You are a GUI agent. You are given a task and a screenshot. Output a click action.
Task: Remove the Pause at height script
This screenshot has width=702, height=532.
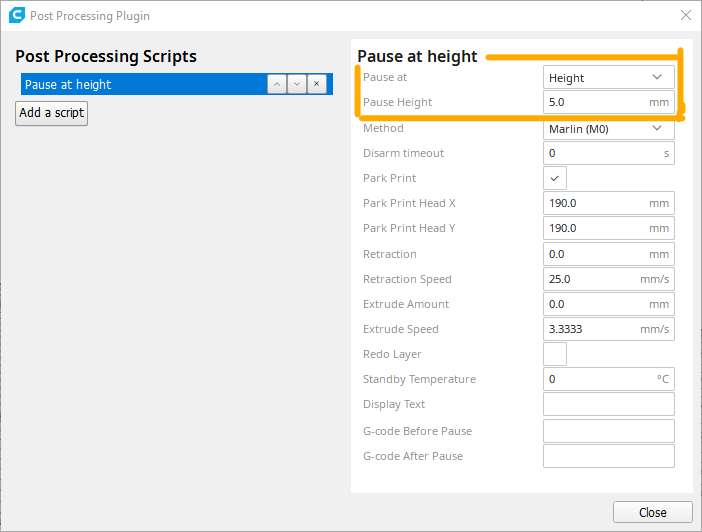pos(317,84)
